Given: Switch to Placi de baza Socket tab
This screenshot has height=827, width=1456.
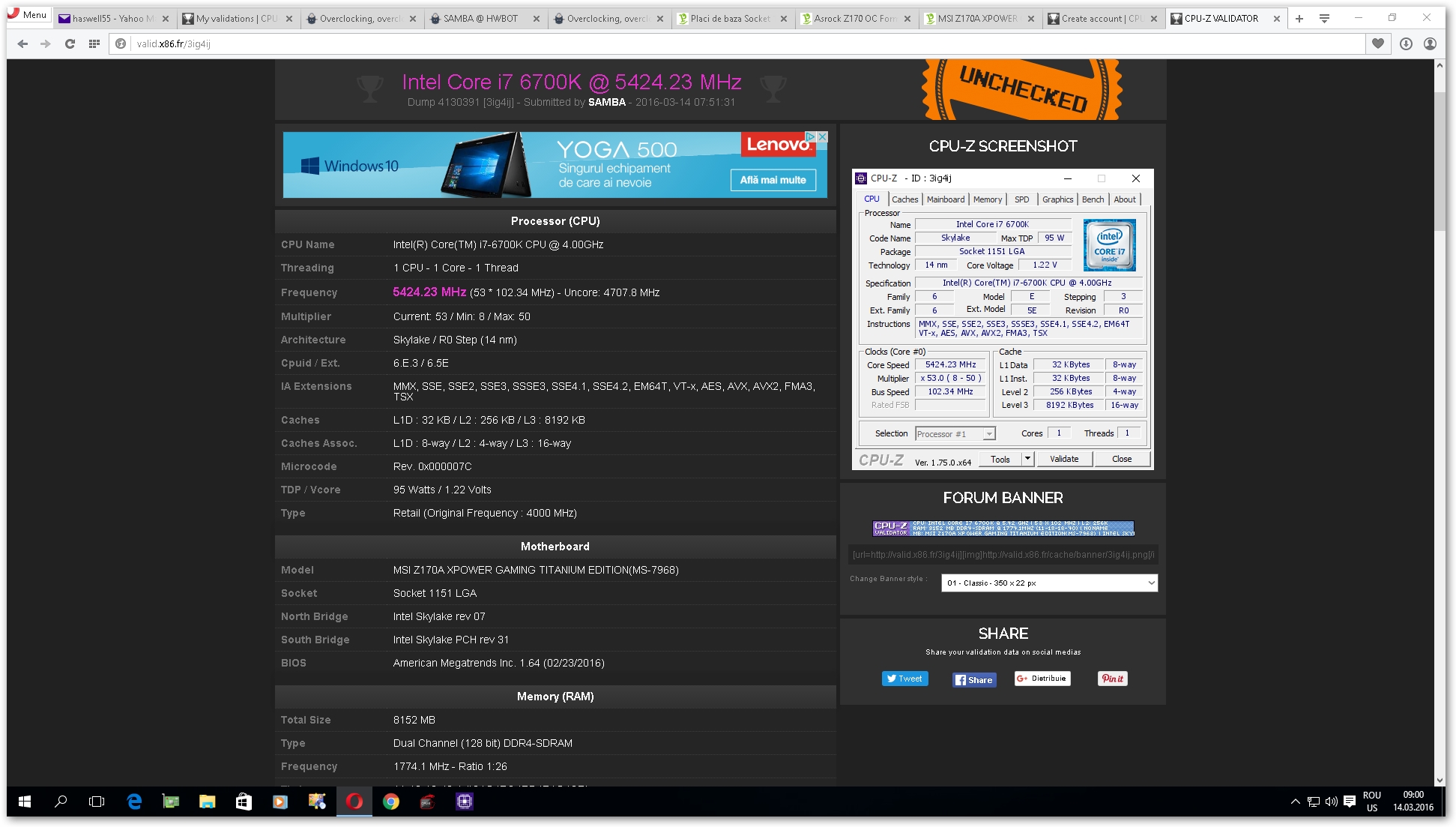Looking at the screenshot, I should (731, 19).
